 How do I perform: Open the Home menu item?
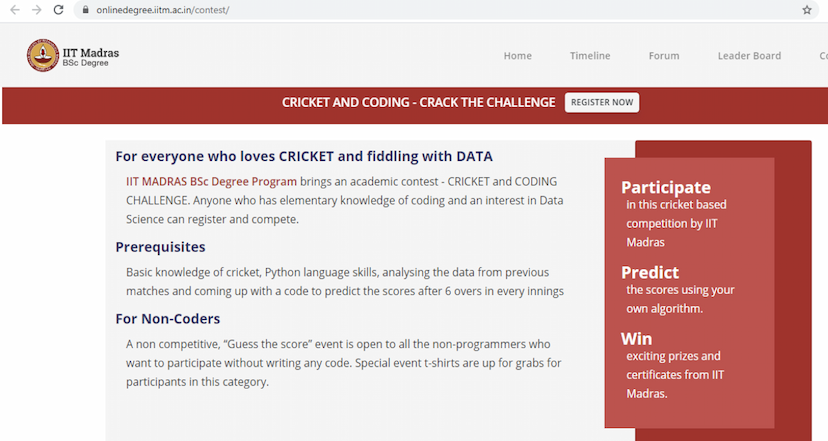coord(517,56)
